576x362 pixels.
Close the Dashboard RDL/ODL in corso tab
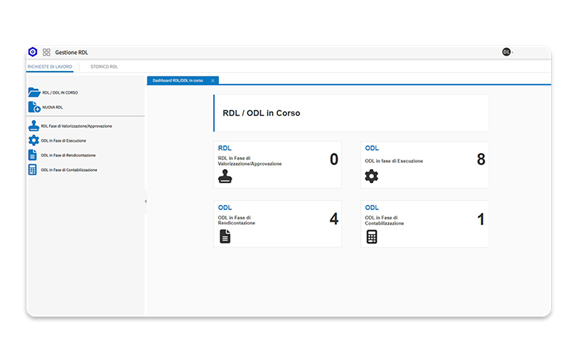point(213,80)
